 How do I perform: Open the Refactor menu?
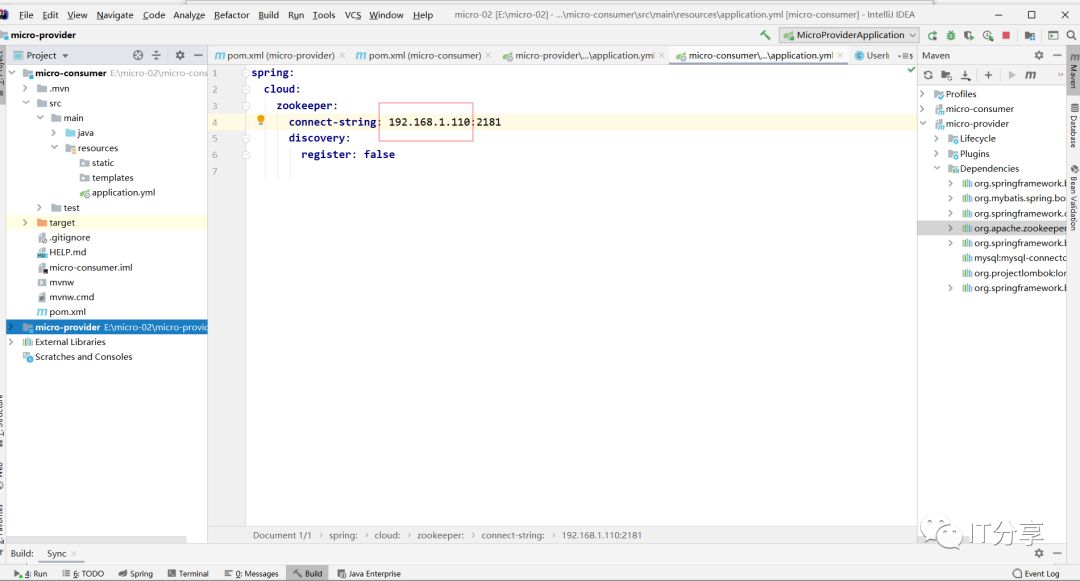point(231,14)
